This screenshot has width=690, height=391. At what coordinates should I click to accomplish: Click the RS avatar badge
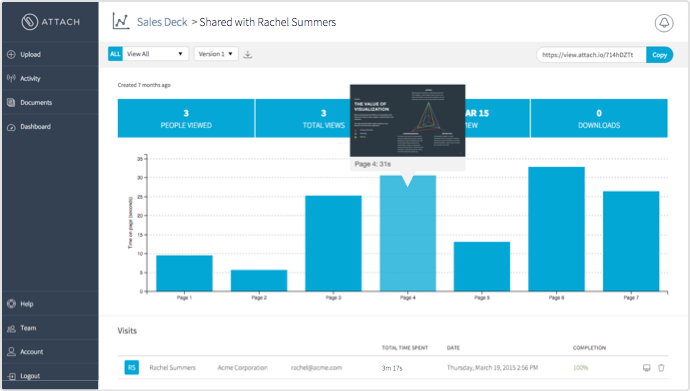pos(132,368)
